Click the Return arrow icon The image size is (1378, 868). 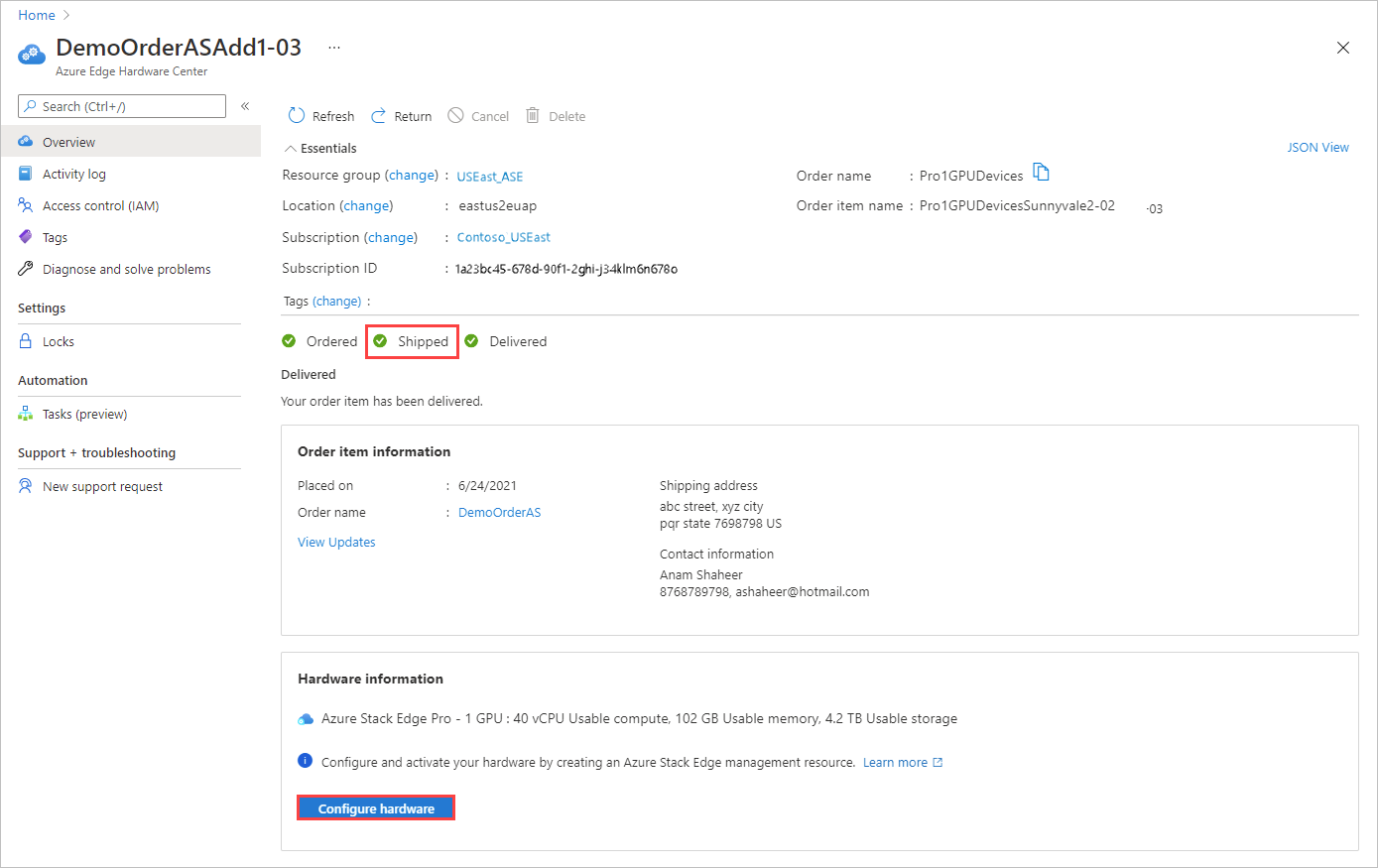[378, 116]
